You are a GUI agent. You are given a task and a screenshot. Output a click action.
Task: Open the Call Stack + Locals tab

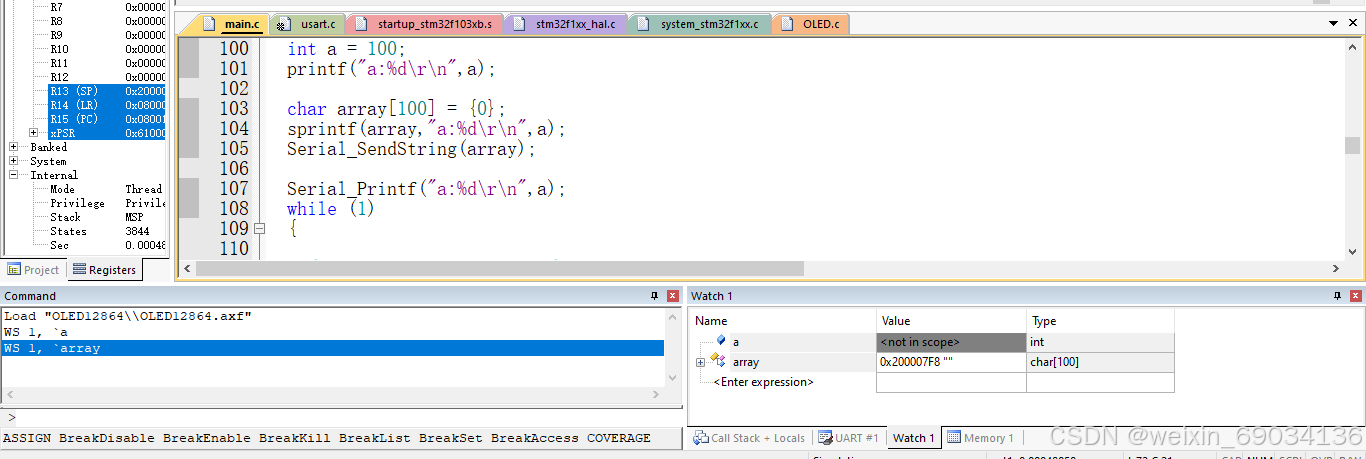[x=750, y=438]
